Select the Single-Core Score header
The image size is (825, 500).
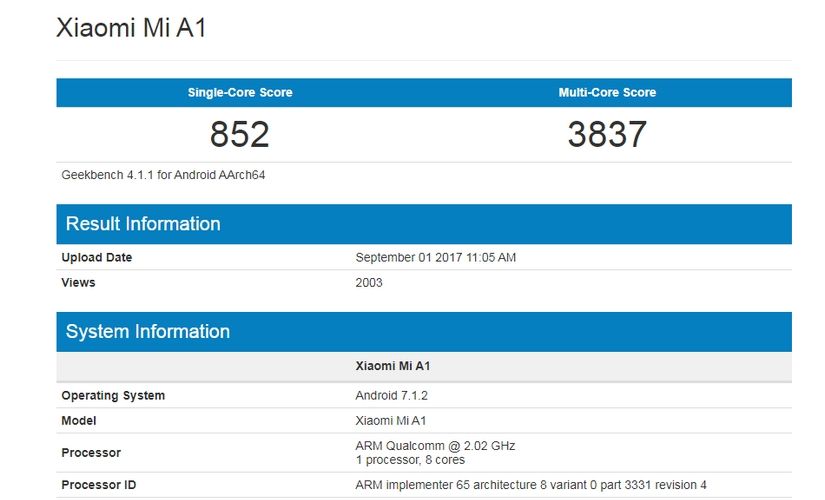[240, 93]
